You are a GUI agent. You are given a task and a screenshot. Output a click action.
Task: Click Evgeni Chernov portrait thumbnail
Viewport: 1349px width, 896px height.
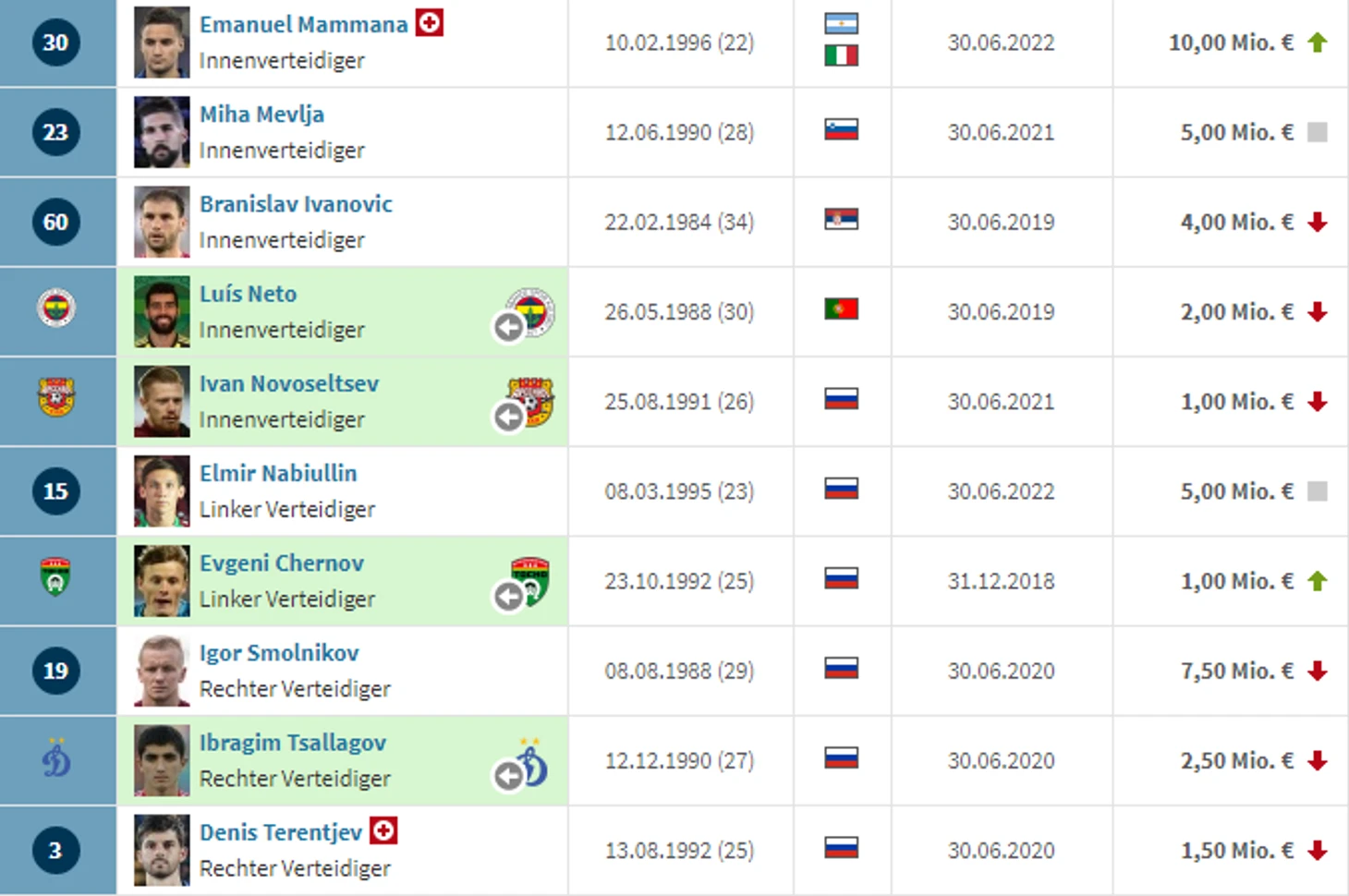162,581
